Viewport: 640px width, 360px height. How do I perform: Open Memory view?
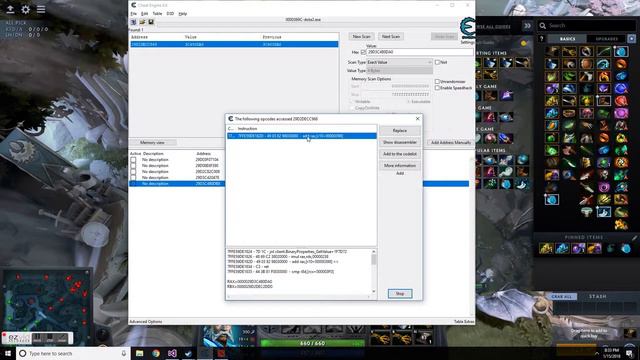click(x=152, y=143)
